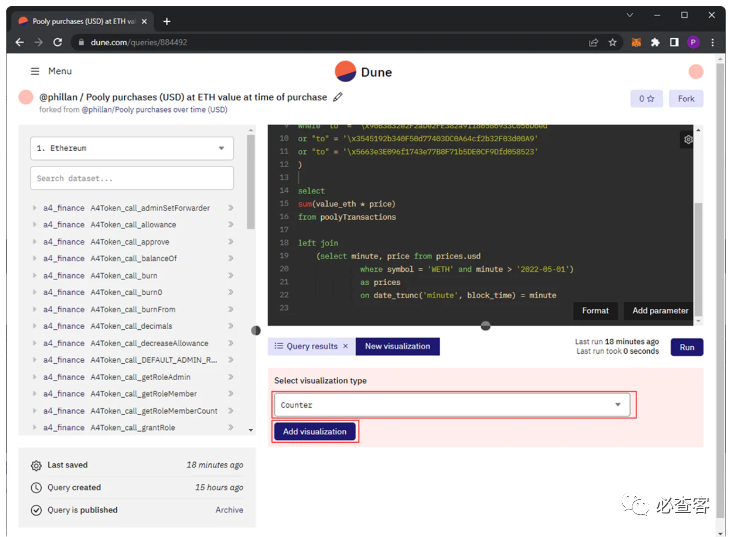Open the Ethereum dataset dropdown

pos(132,148)
